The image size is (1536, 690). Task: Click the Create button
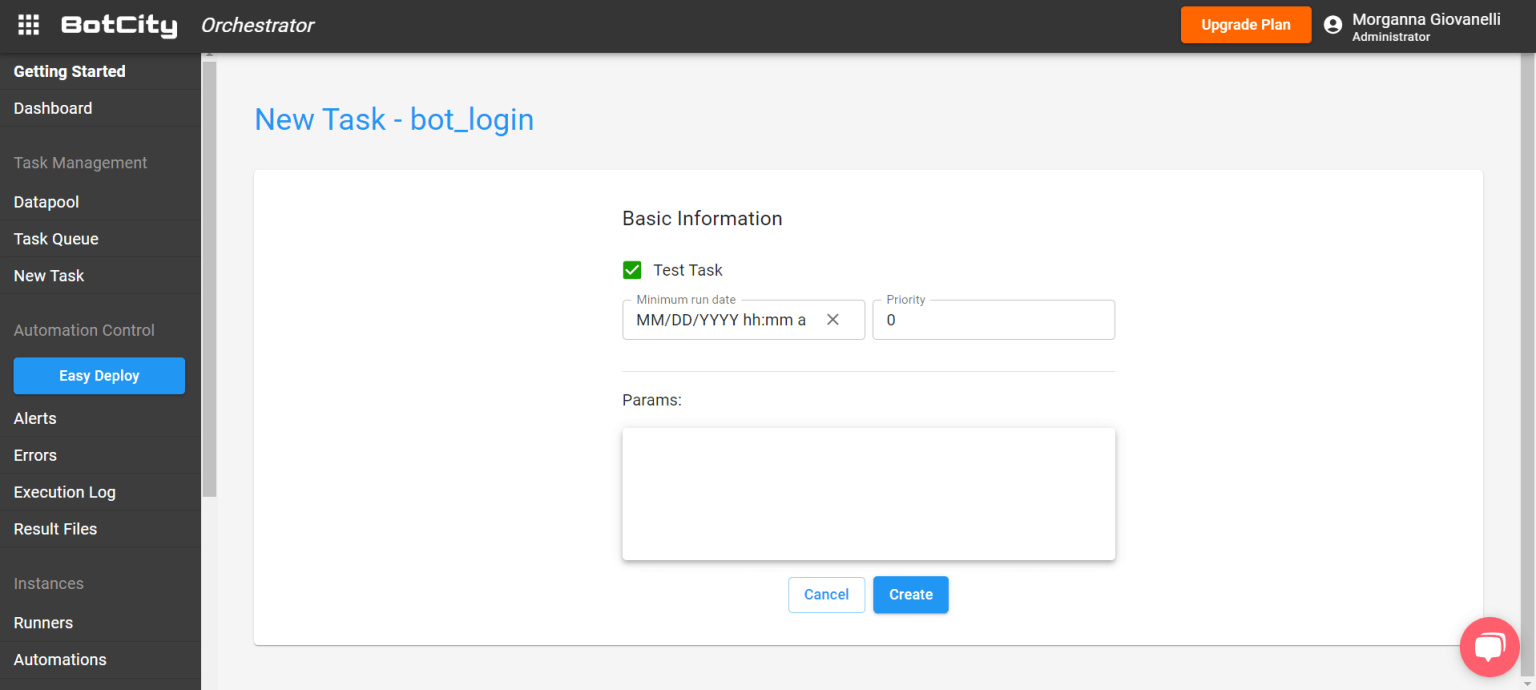pos(910,594)
